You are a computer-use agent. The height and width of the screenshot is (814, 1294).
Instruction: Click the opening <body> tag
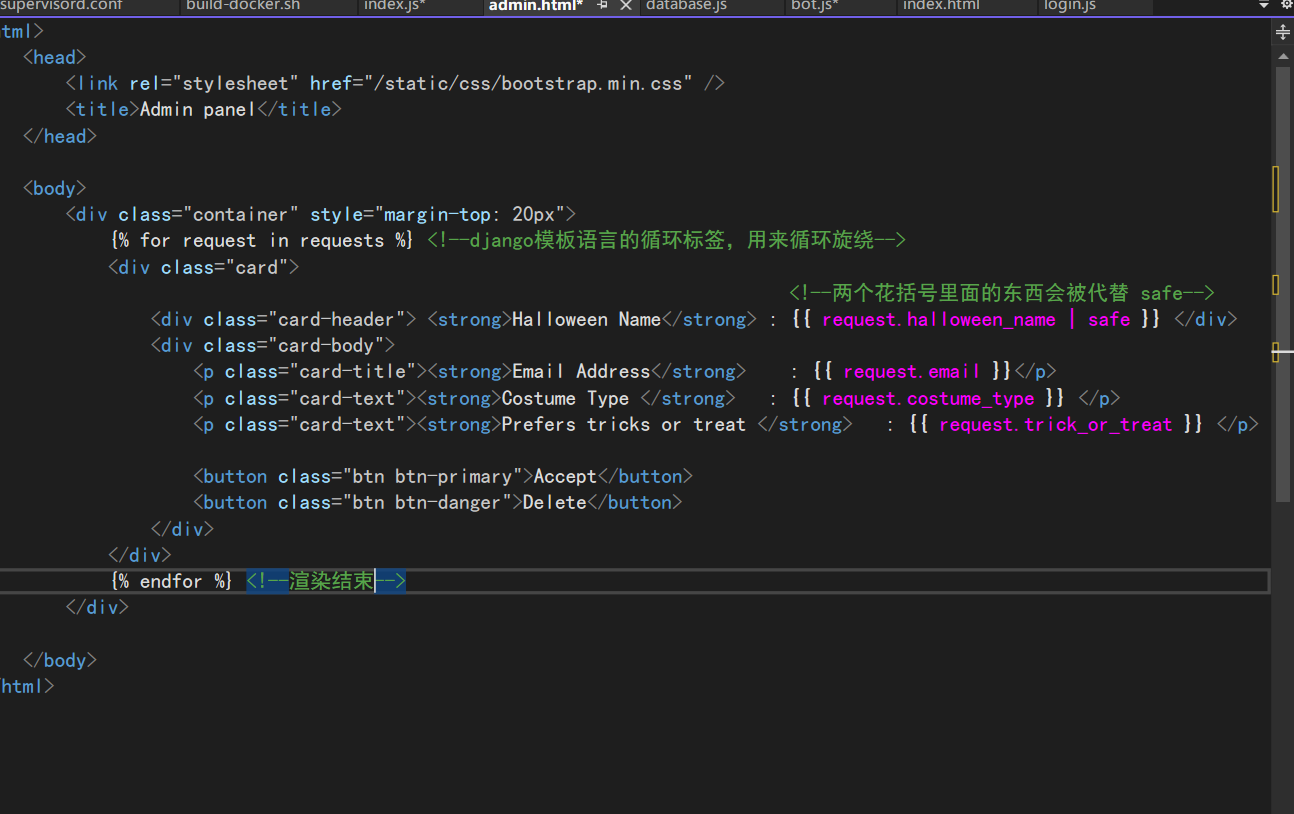[x=55, y=188]
